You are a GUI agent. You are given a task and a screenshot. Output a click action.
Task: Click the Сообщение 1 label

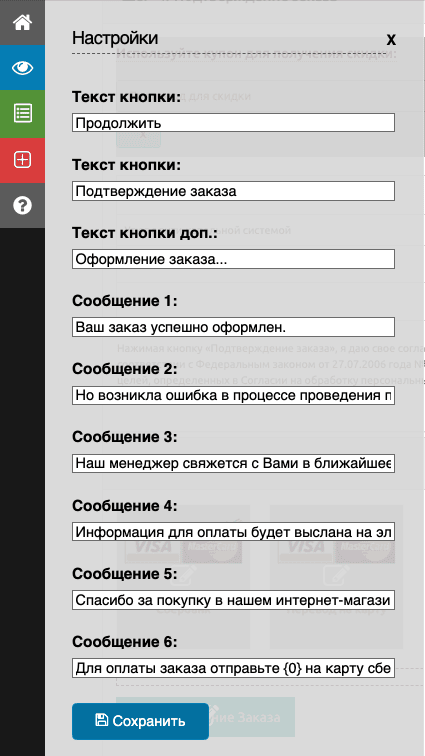125,301
